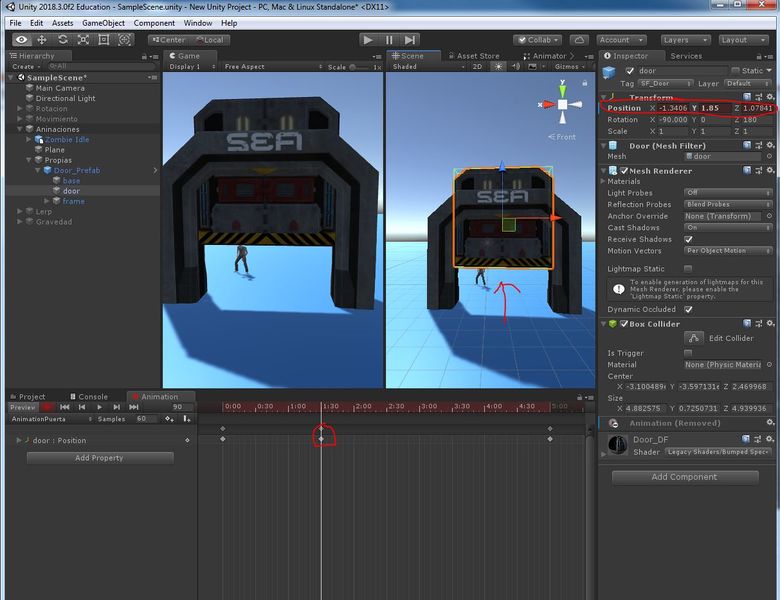Click Add keyframe icon
Image resolution: width=780 pixels, height=600 pixels.
tap(170, 419)
